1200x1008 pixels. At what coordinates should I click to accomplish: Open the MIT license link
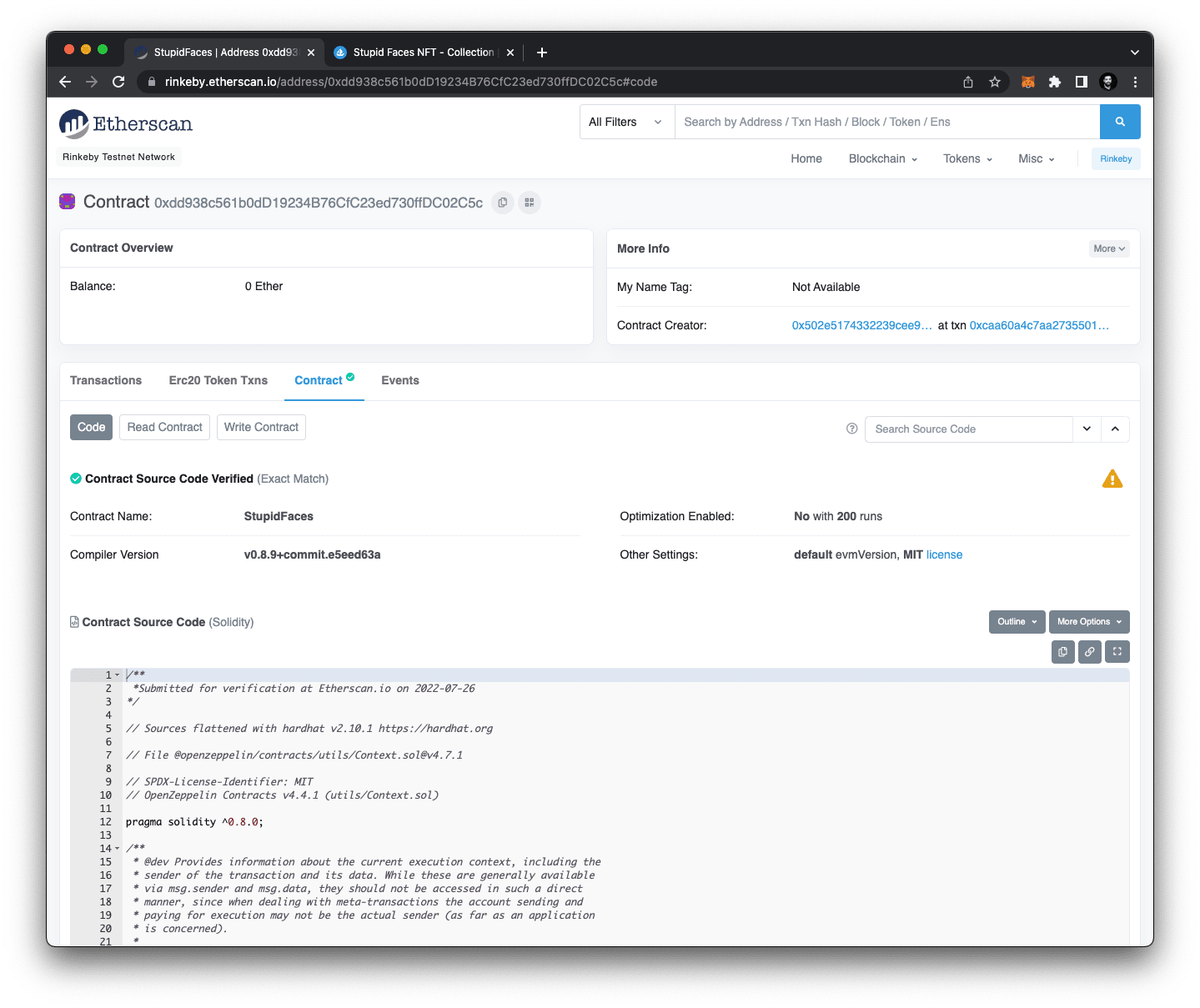(x=944, y=554)
